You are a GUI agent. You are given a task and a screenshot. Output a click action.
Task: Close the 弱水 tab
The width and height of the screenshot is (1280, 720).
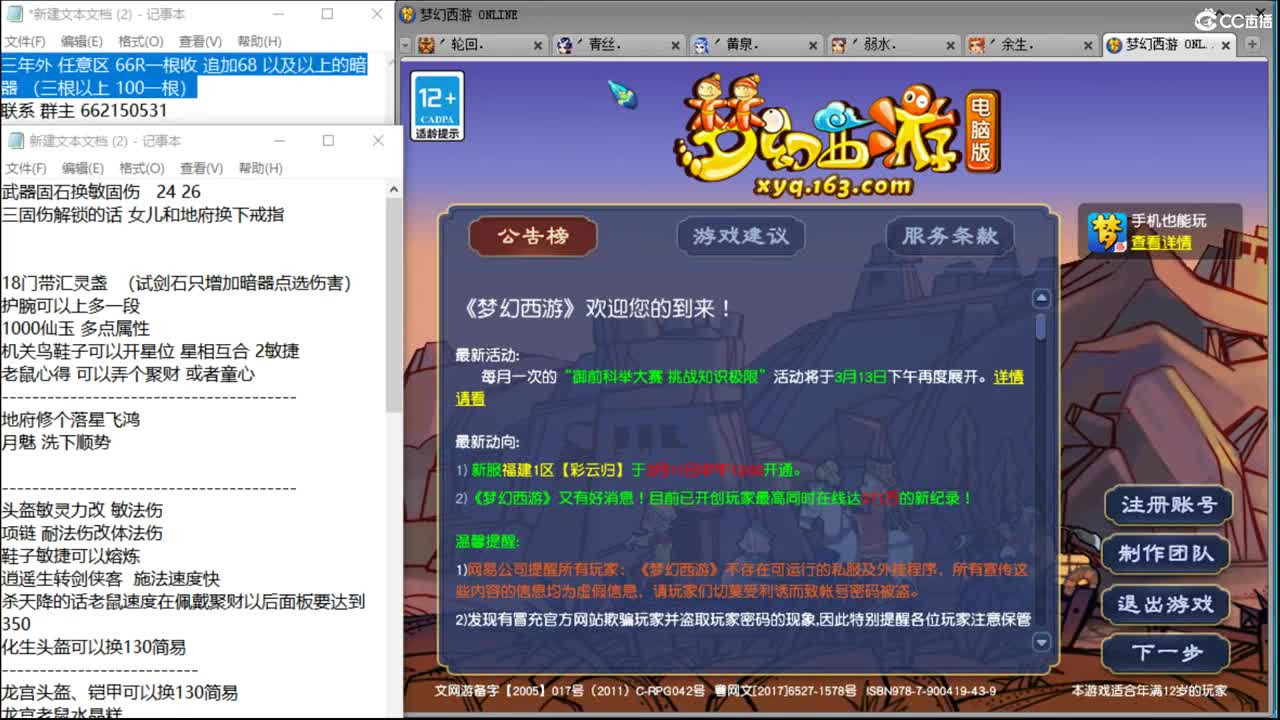click(951, 46)
